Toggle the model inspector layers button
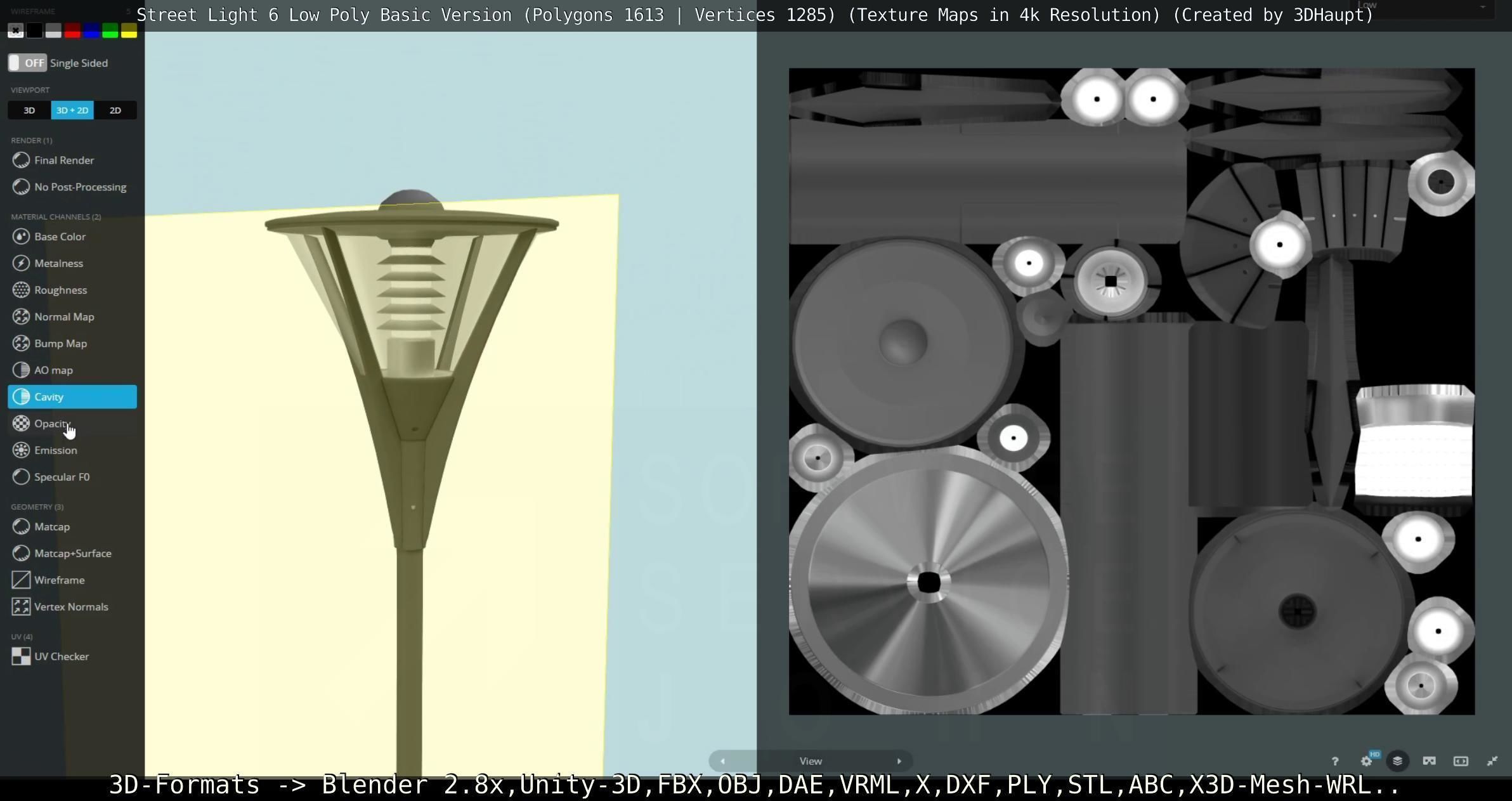Viewport: 1512px width, 801px height. tap(1397, 761)
